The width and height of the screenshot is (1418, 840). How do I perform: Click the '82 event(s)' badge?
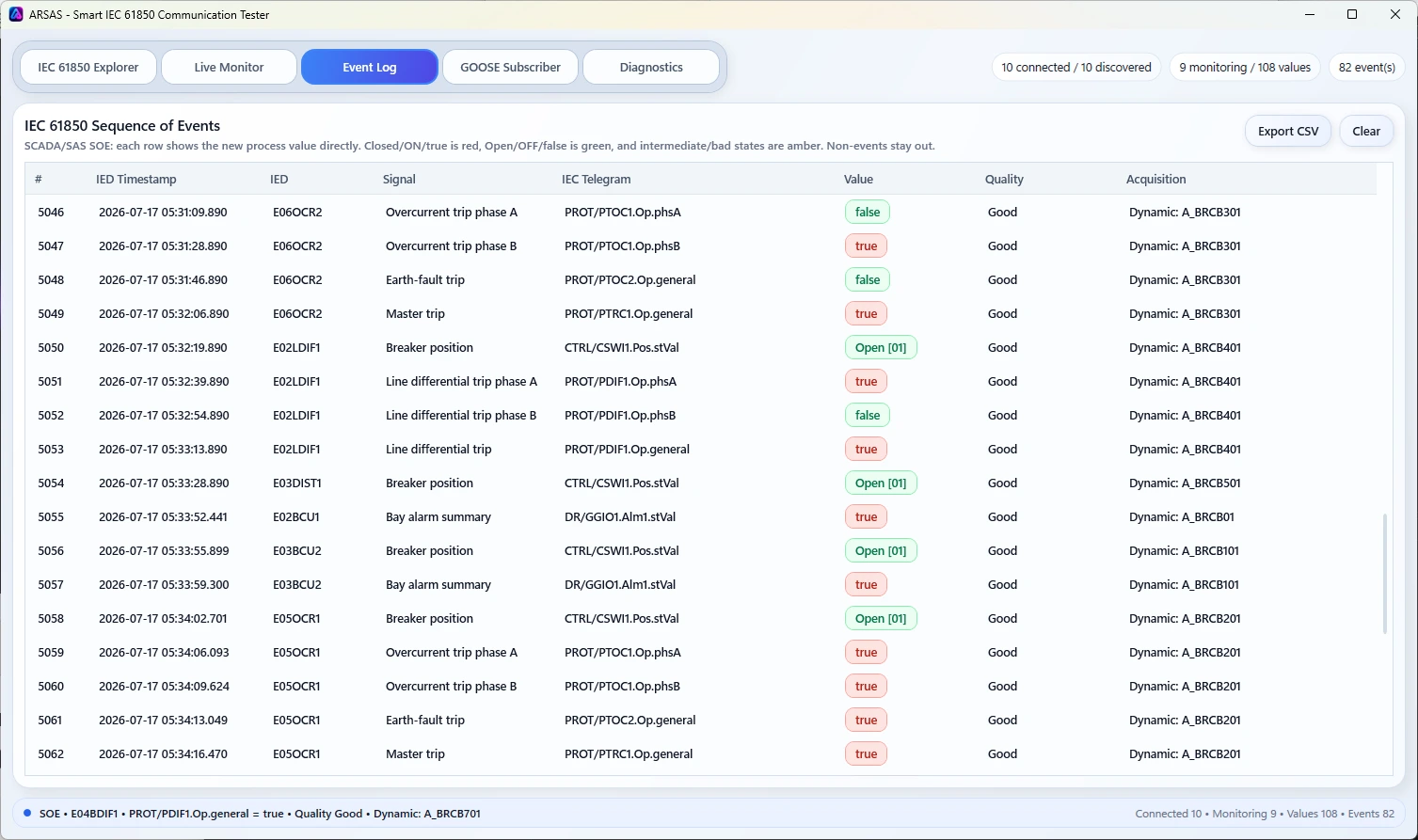[1367, 67]
